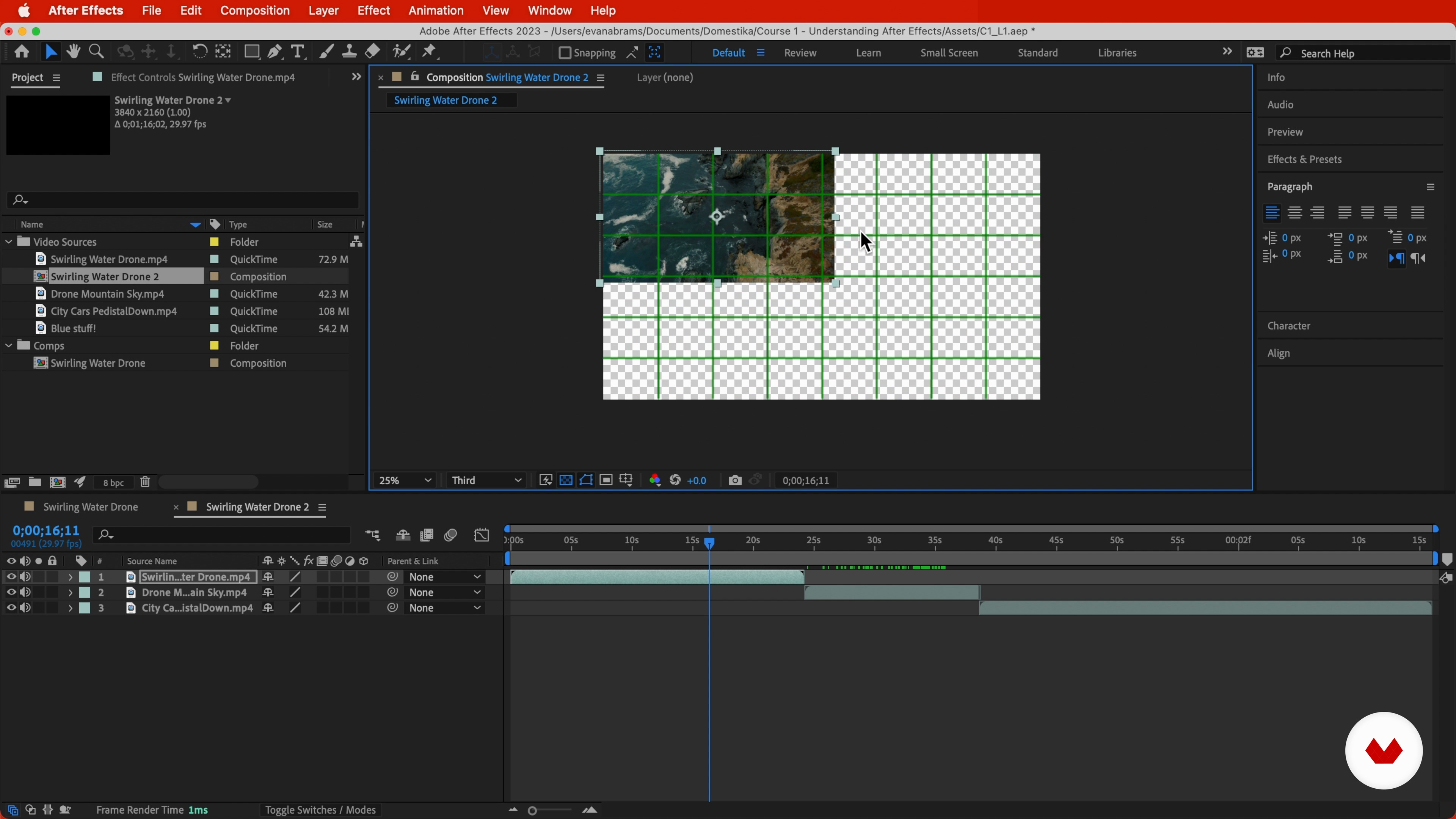
Task: Expand layer 1 Swirlin...ter Drone.mp4 properties
Action: [x=70, y=577]
